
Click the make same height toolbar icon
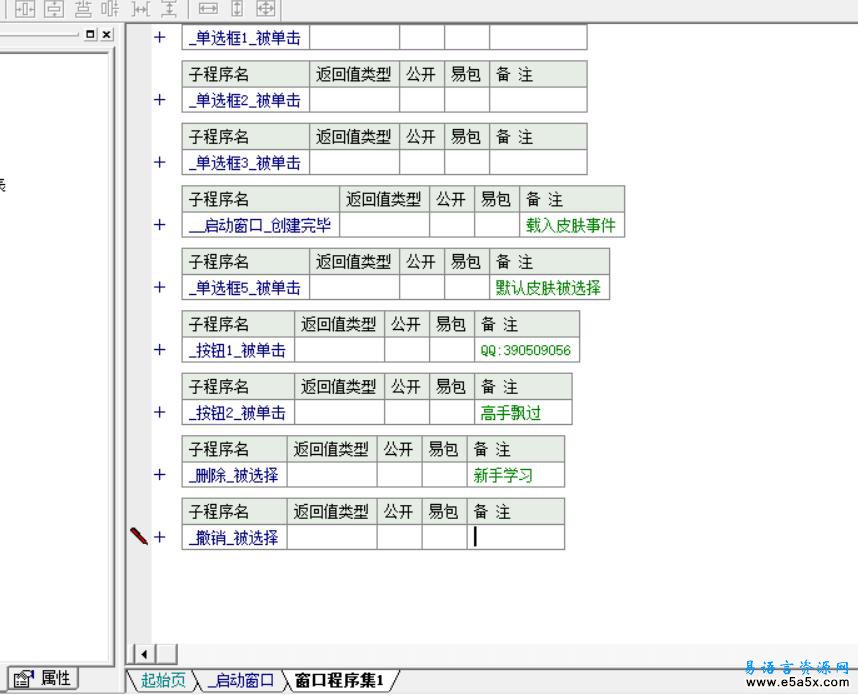(x=237, y=8)
